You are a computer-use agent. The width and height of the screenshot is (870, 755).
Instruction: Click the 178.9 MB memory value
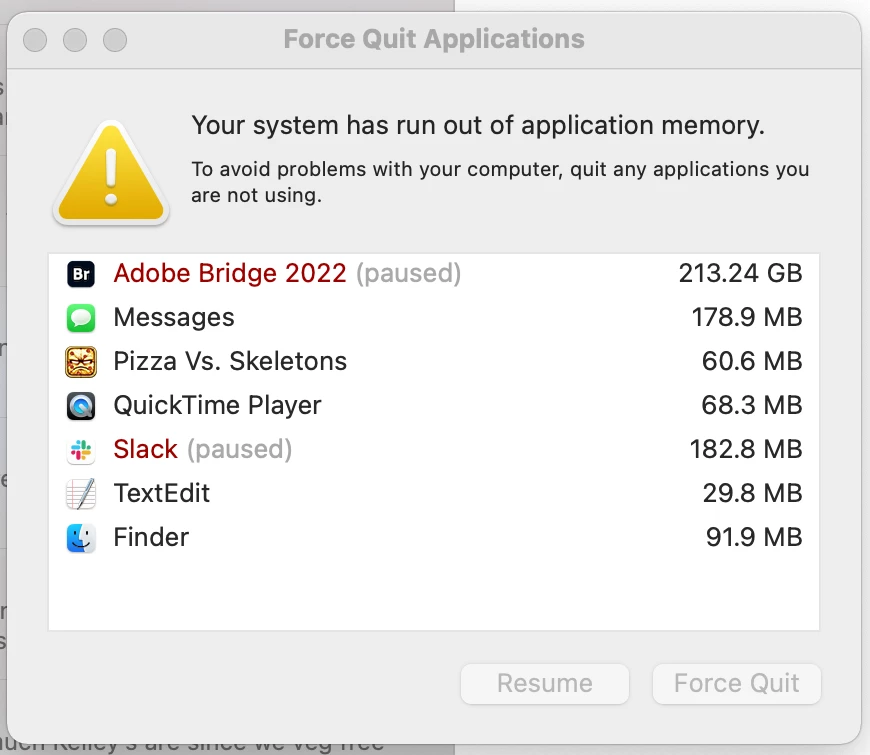(x=747, y=317)
